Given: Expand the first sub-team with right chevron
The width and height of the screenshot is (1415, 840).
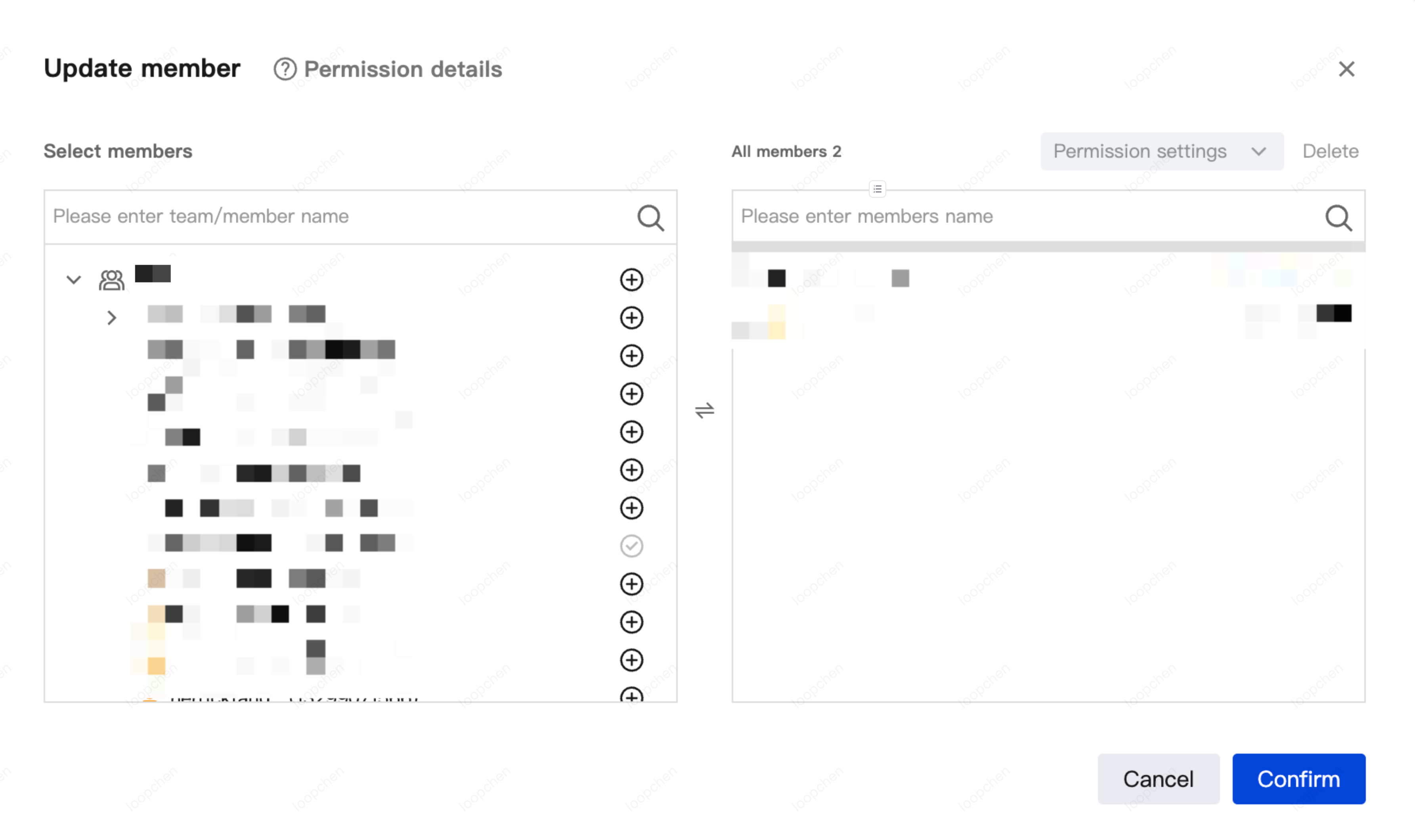Looking at the screenshot, I should (111, 317).
